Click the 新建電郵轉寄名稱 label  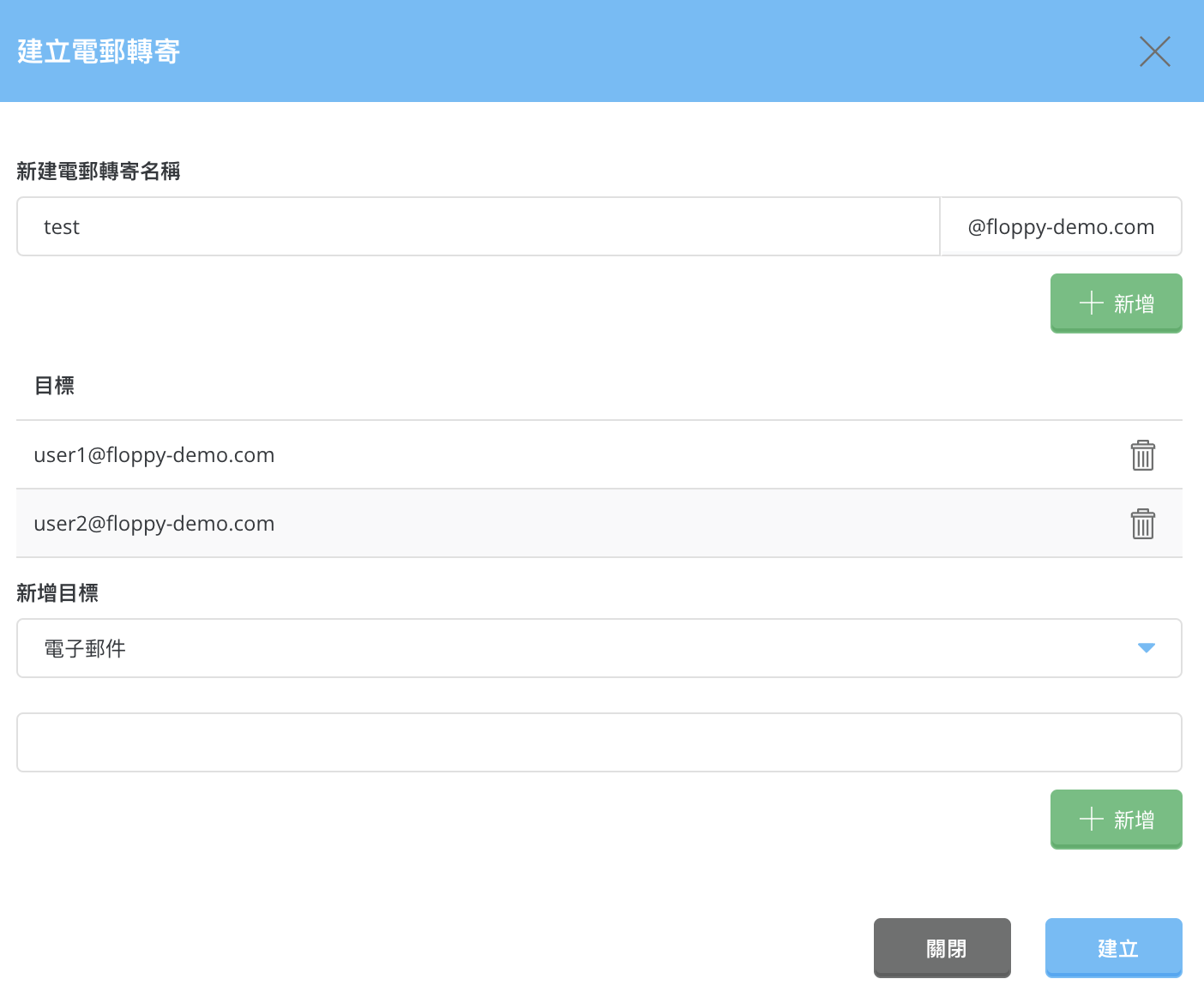(x=99, y=171)
